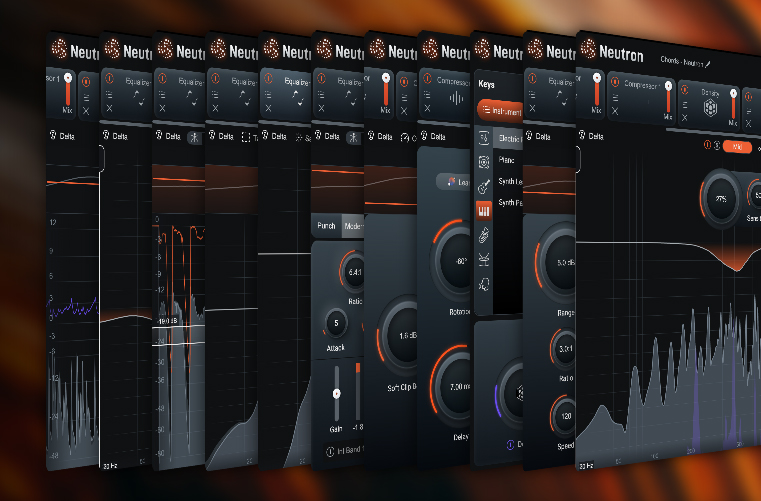Select the Synth Pa… entry in the Keys list
The image size is (761, 501).
[510, 203]
